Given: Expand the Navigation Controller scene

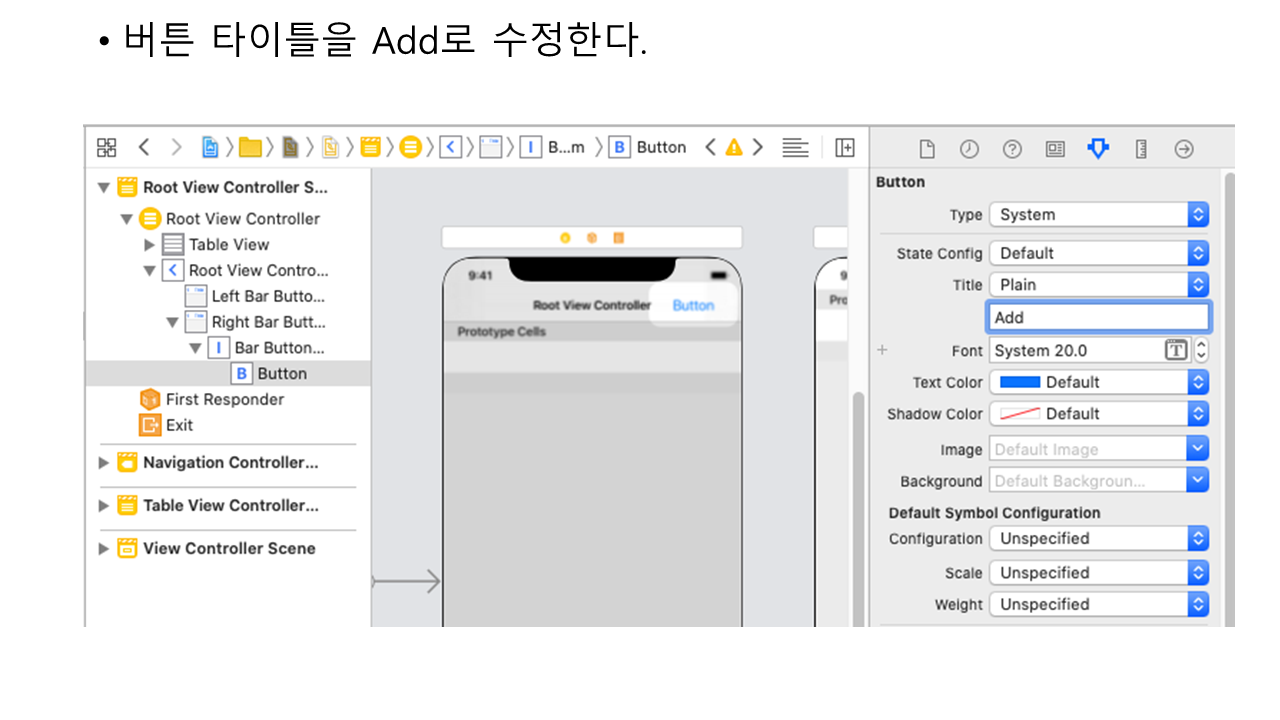Looking at the screenshot, I should click(x=104, y=463).
